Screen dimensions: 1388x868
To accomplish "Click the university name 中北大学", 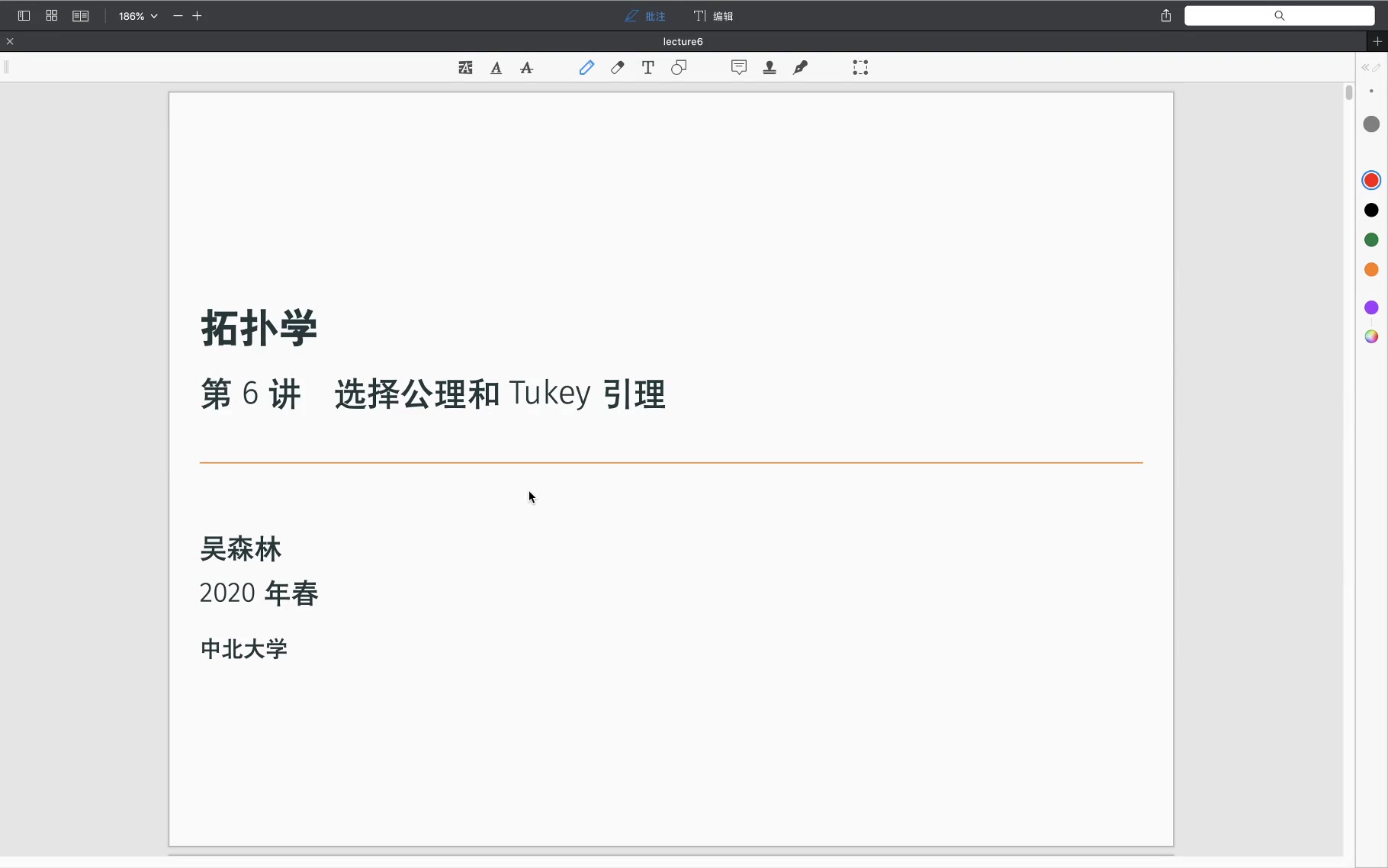I will pos(243,649).
